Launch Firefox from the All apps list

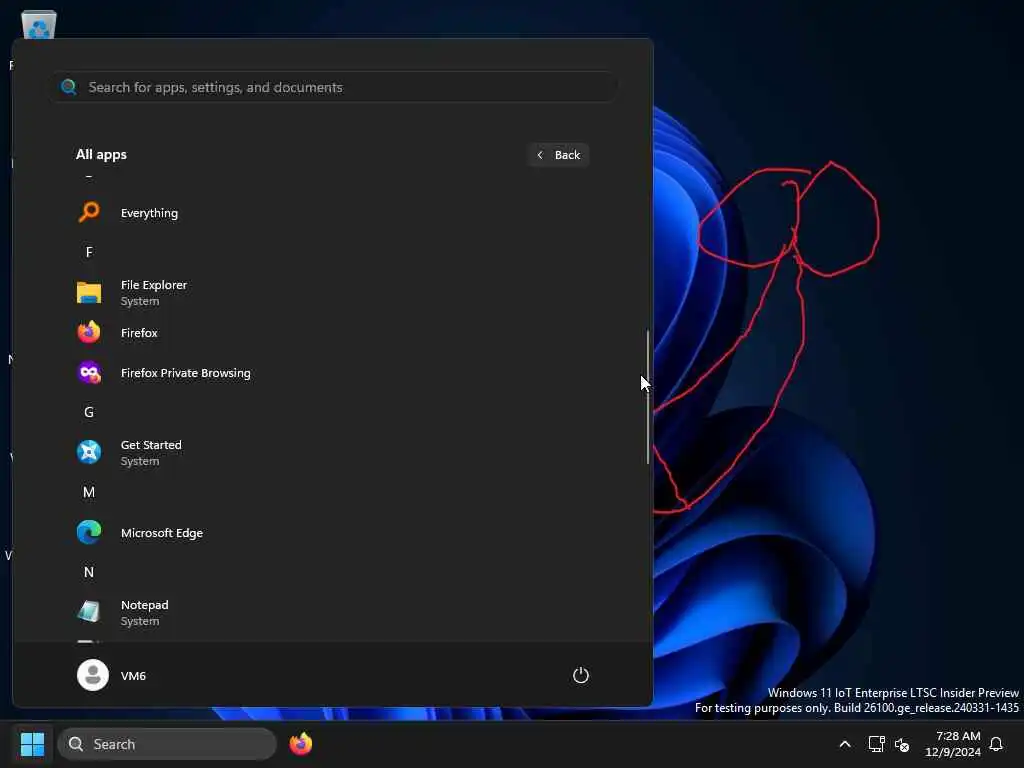[x=139, y=333]
